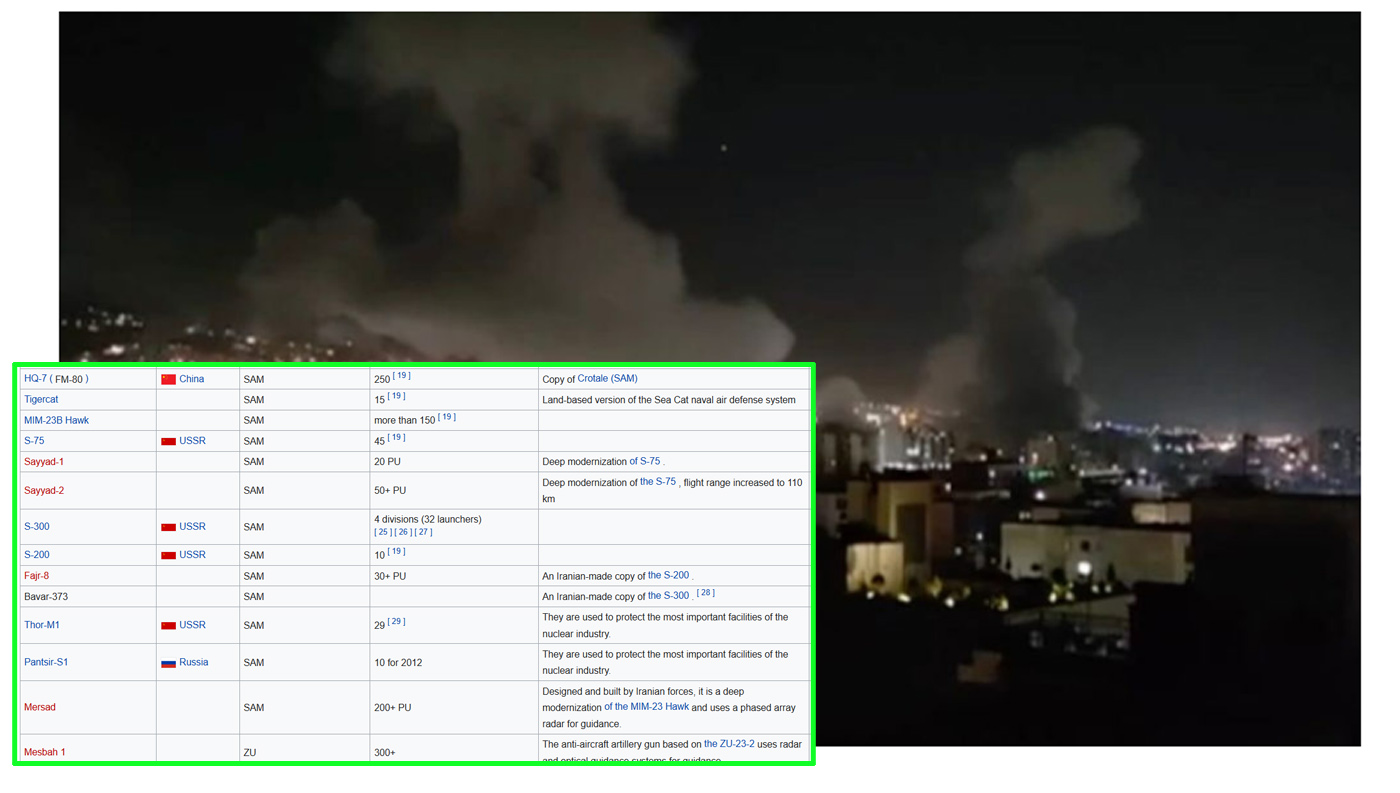
Task: Click citation [29] in Thor-M1 row
Action: pos(396,621)
